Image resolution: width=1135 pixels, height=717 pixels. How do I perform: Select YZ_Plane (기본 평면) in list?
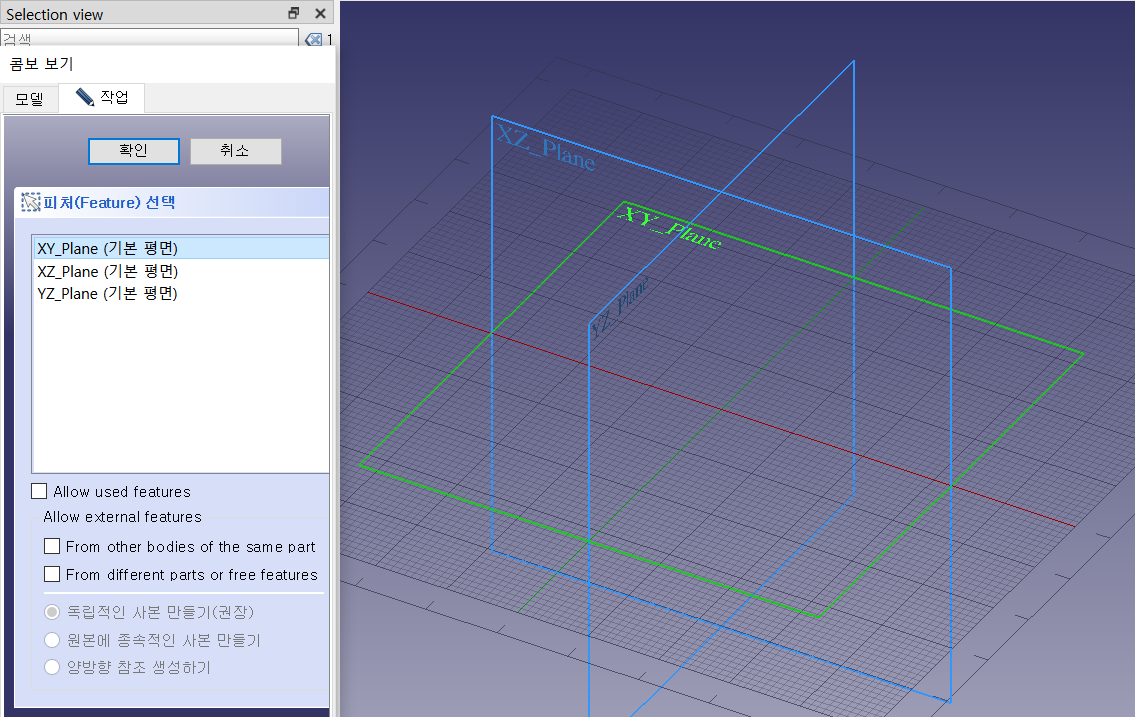(x=181, y=294)
